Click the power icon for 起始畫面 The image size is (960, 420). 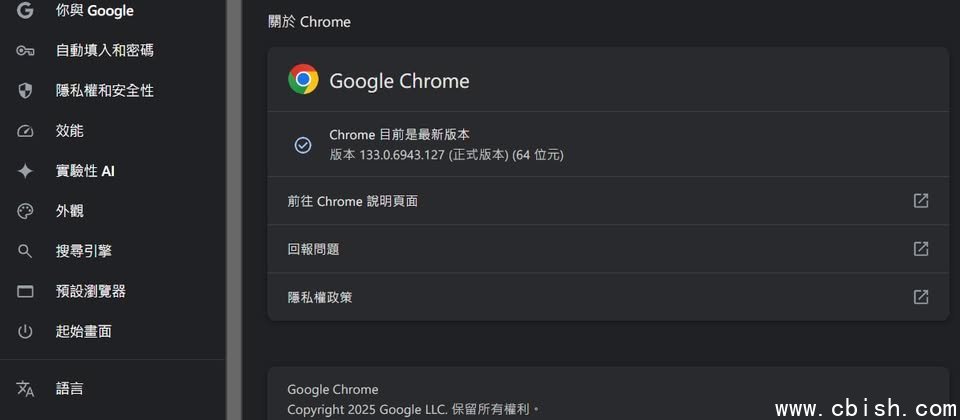click(x=26, y=331)
